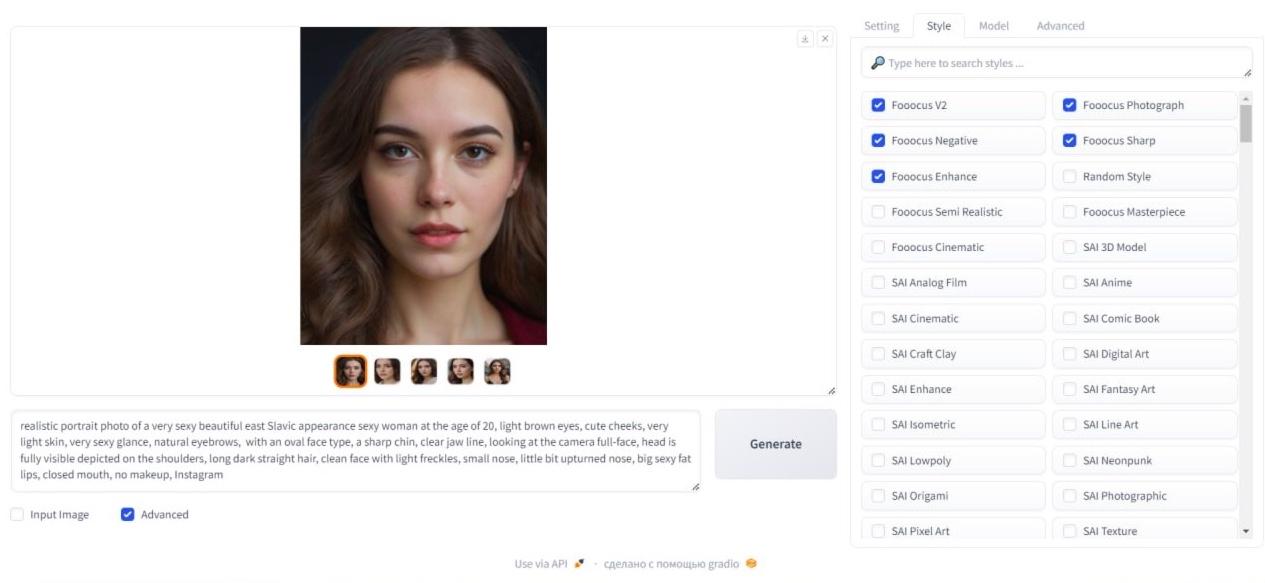
Task: Check the SAI Craft Clay style
Action: (x=878, y=354)
